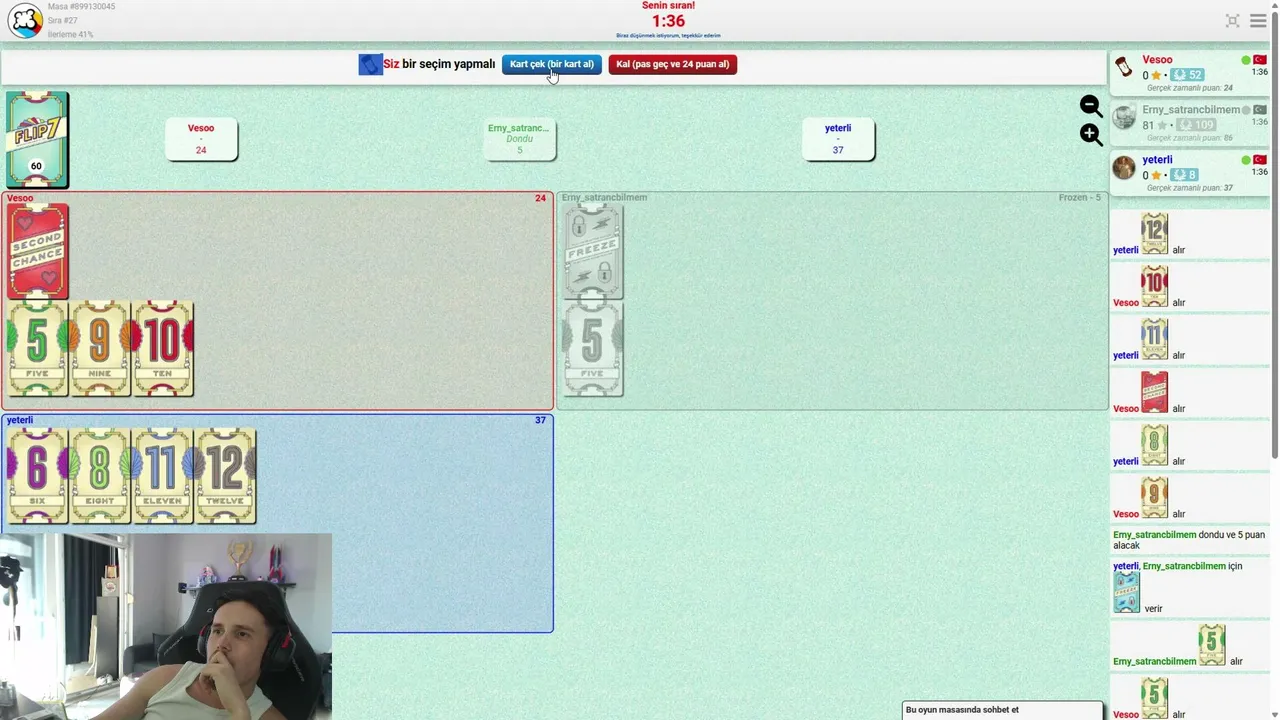Click the "Sıra #27" turn counter
The height and width of the screenshot is (720, 1280).
point(62,20)
